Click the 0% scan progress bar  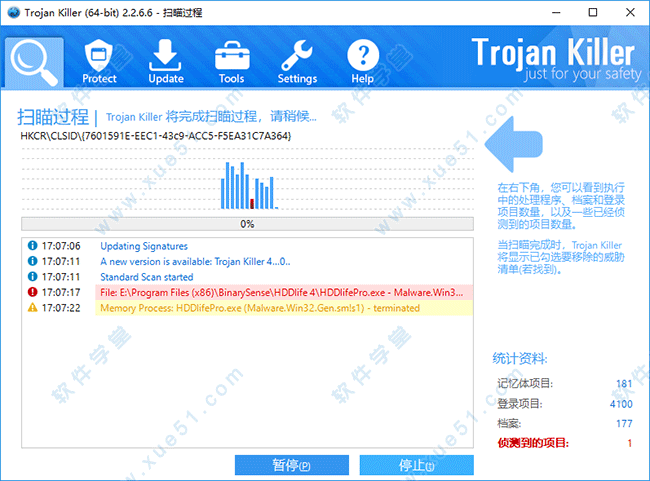[x=247, y=224]
